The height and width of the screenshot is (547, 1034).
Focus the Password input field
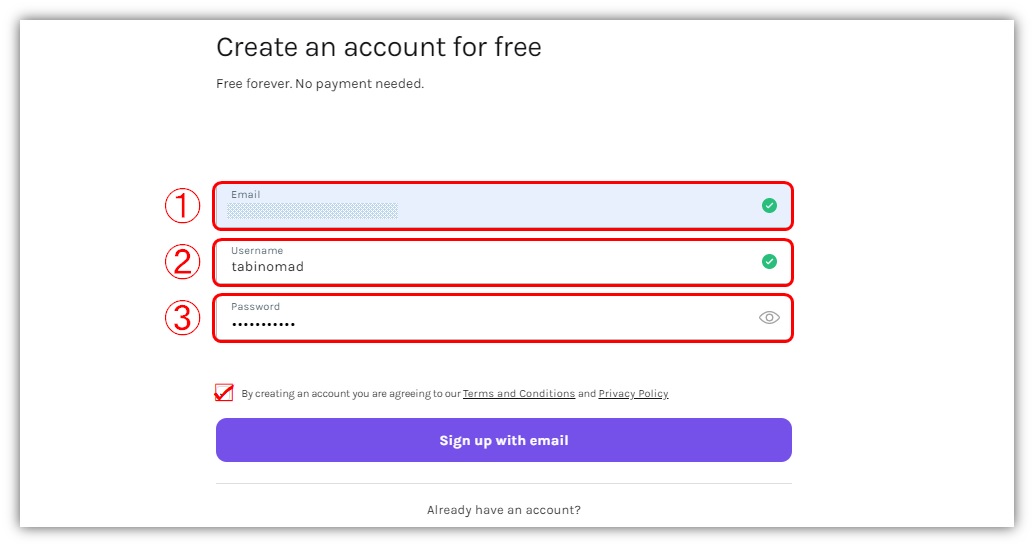(503, 318)
